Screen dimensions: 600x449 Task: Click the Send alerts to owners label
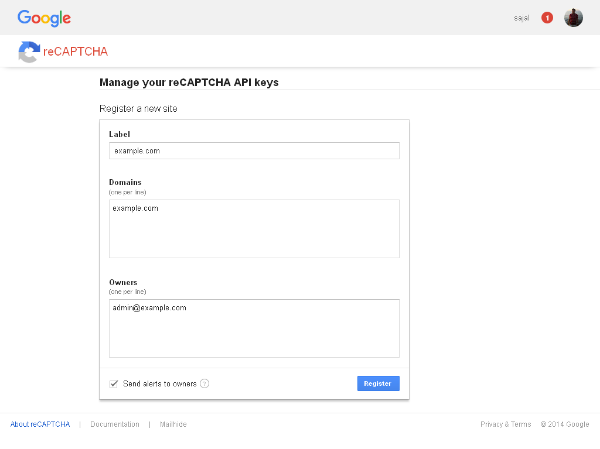(x=160, y=384)
